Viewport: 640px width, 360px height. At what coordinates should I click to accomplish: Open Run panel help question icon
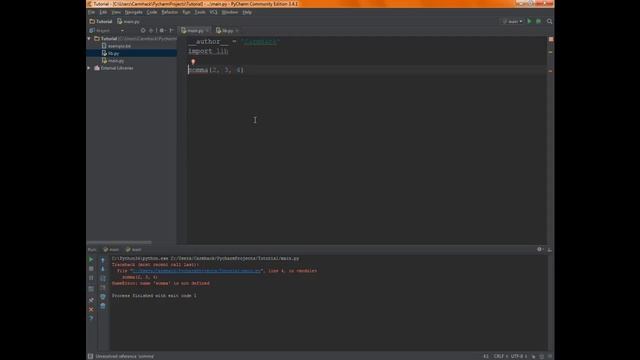click(91, 318)
